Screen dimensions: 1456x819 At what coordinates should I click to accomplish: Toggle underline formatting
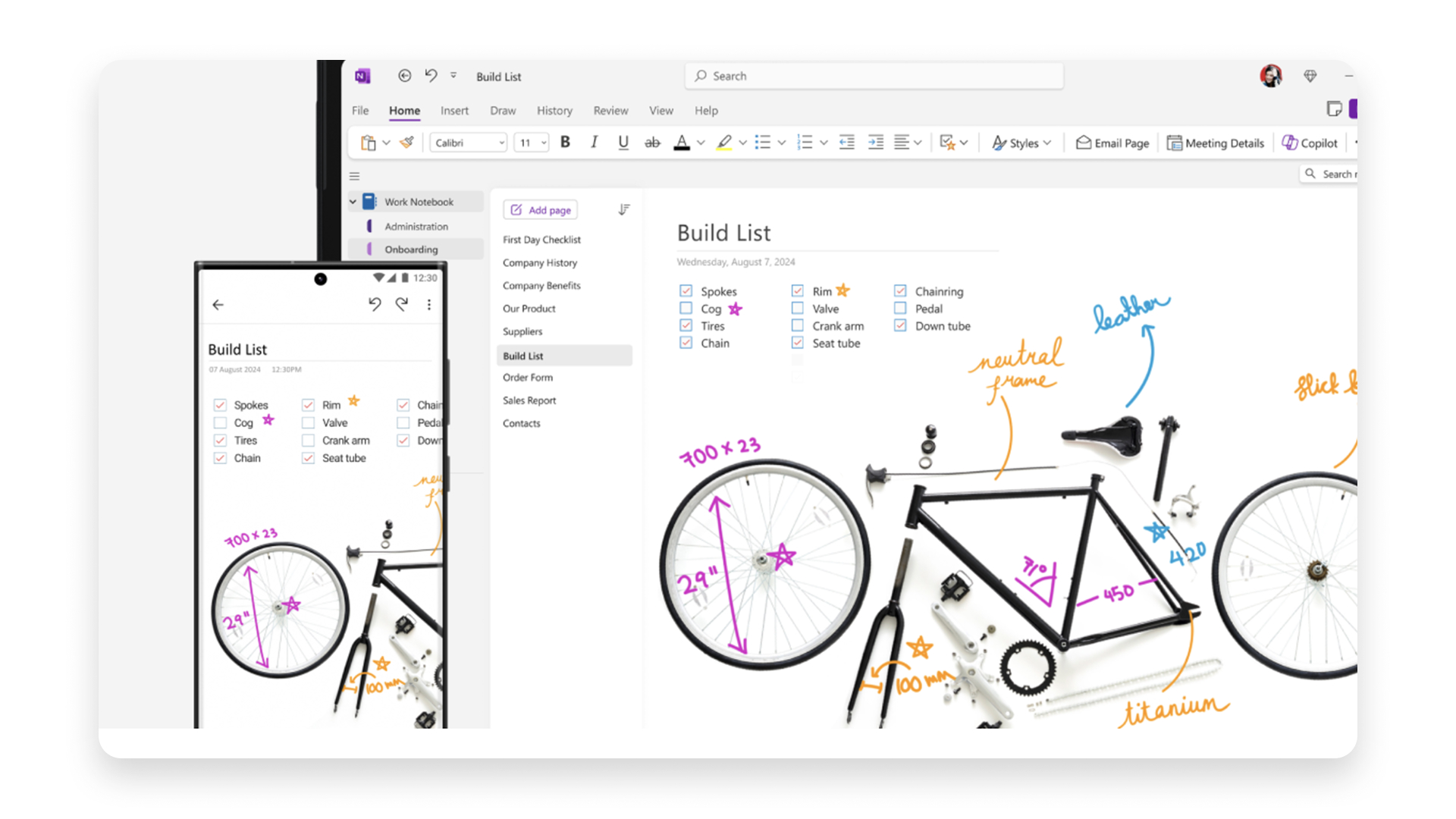click(x=623, y=143)
